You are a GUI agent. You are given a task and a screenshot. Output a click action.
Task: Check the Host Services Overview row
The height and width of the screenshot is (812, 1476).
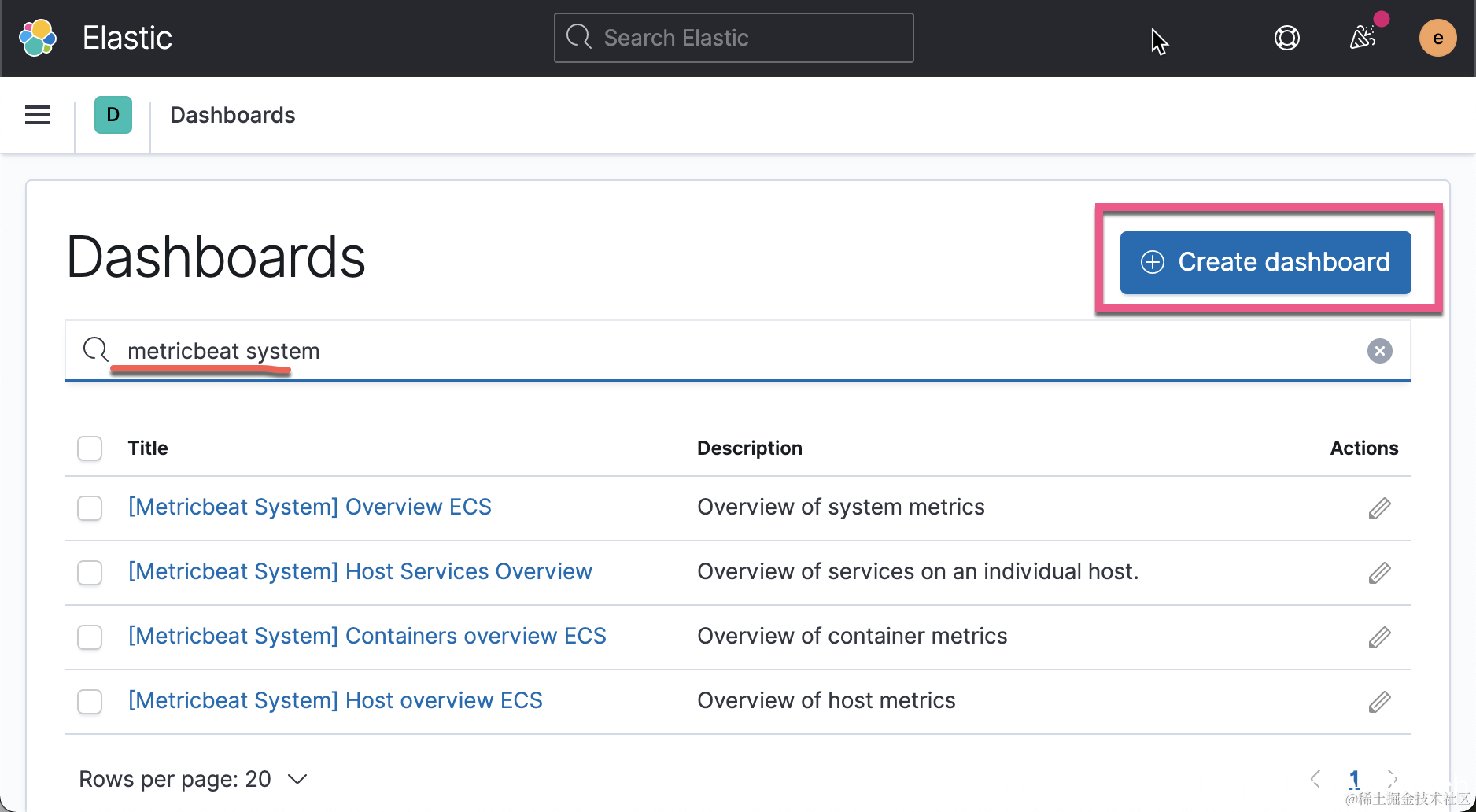click(x=90, y=573)
